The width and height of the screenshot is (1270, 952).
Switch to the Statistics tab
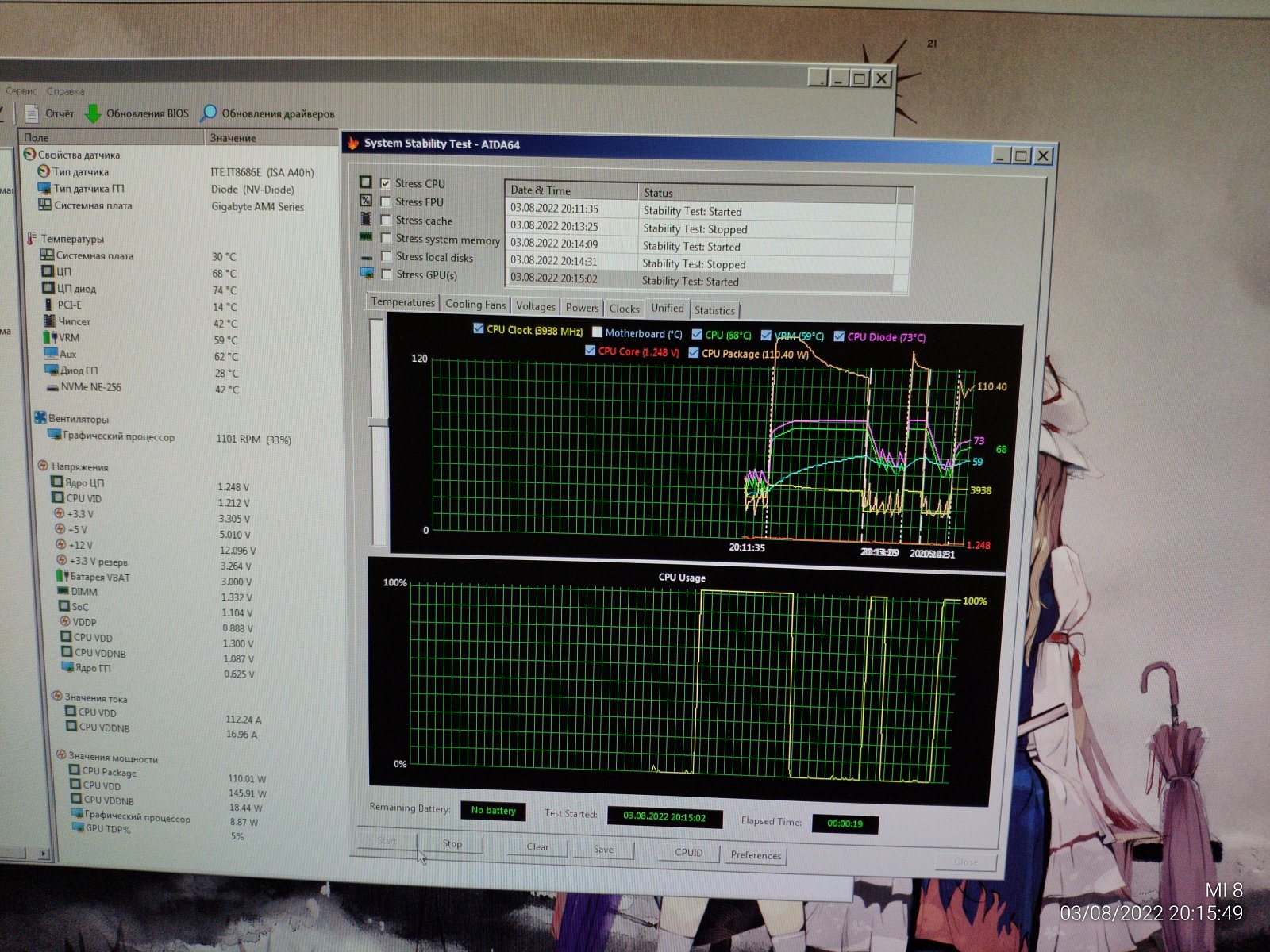[x=714, y=310]
